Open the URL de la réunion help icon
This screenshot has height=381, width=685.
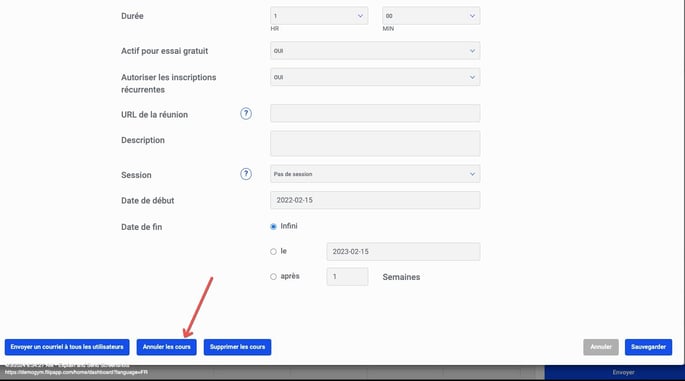click(246, 114)
